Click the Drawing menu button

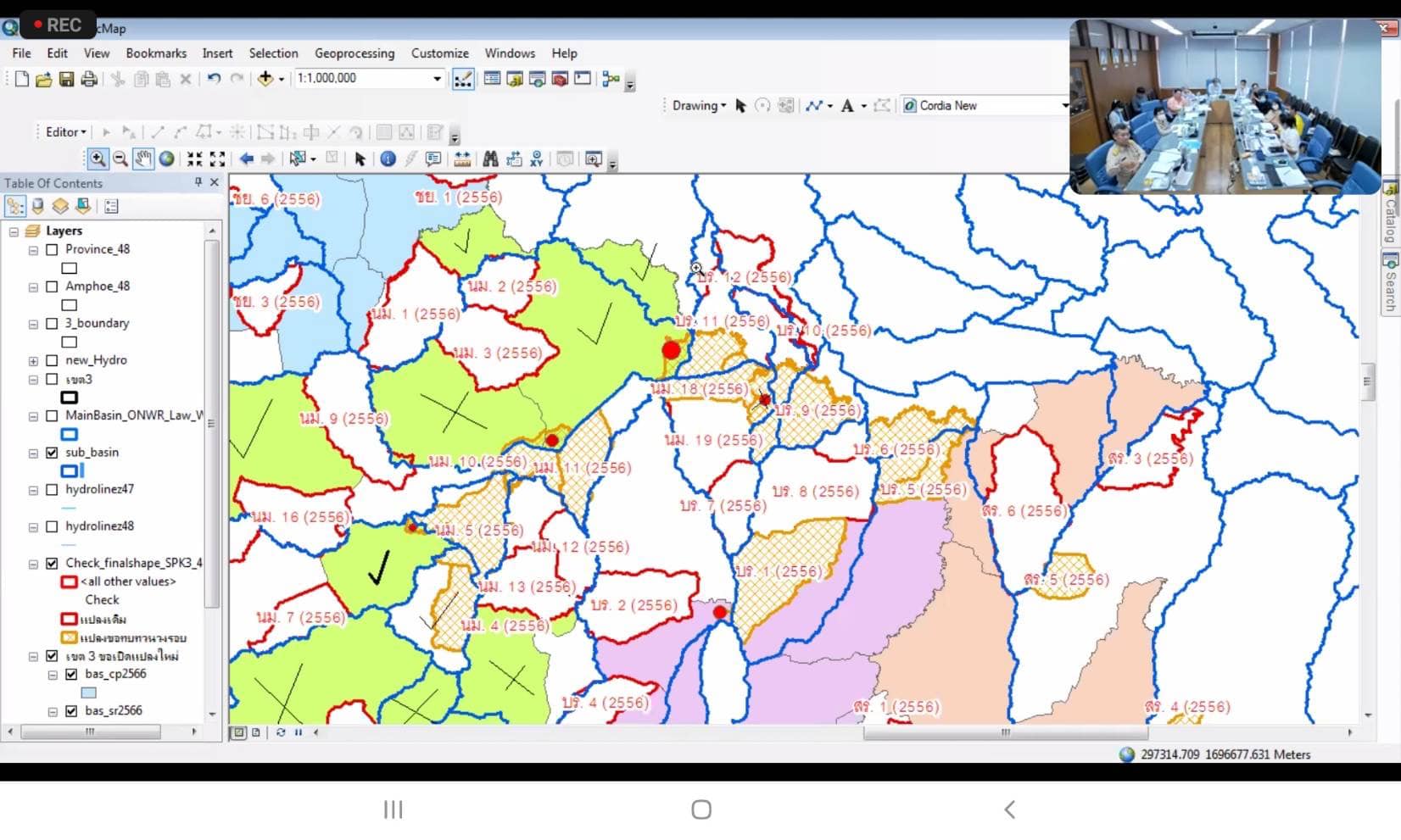point(699,106)
